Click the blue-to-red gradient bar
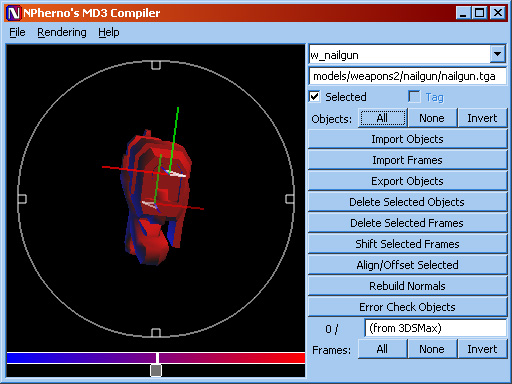This screenshot has width=512, height=384. (x=156, y=358)
